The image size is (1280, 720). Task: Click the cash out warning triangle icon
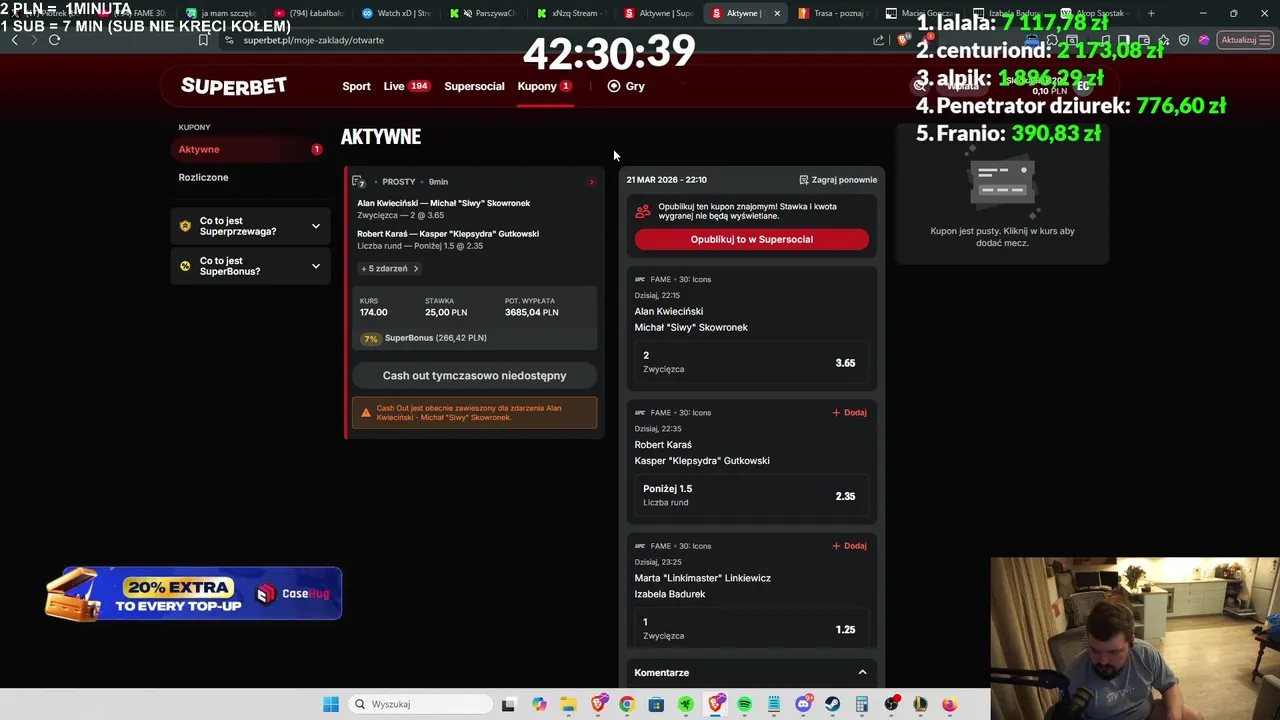(366, 412)
